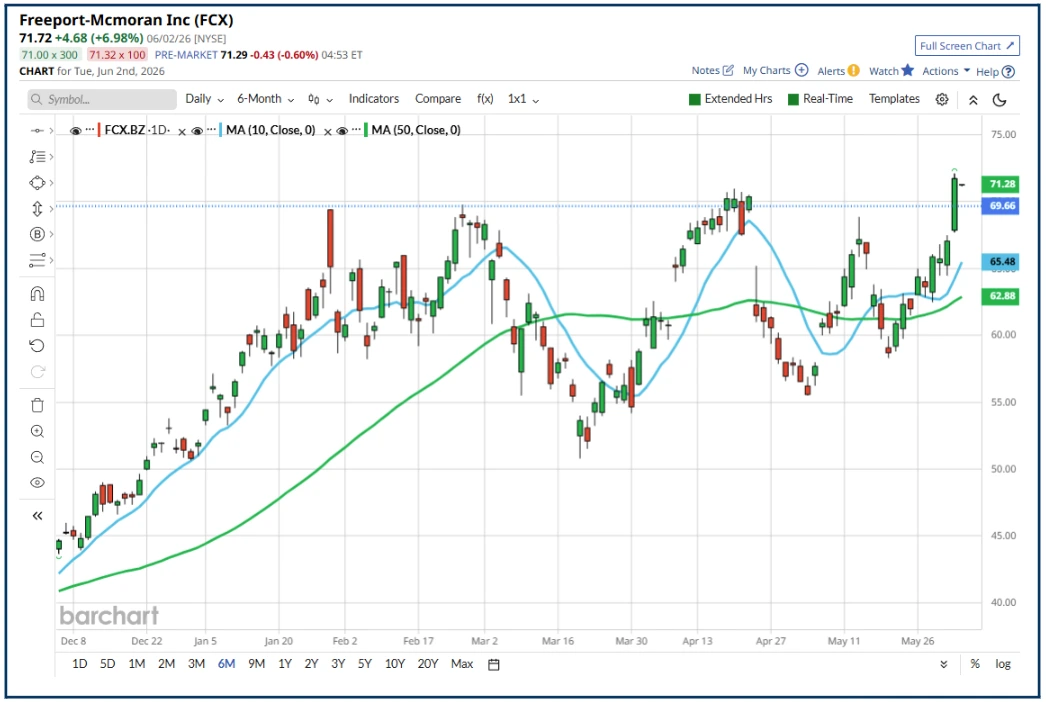Open the Fibonacci lines tool
Image resolution: width=1046 pixels, height=702 pixels.
37,260
